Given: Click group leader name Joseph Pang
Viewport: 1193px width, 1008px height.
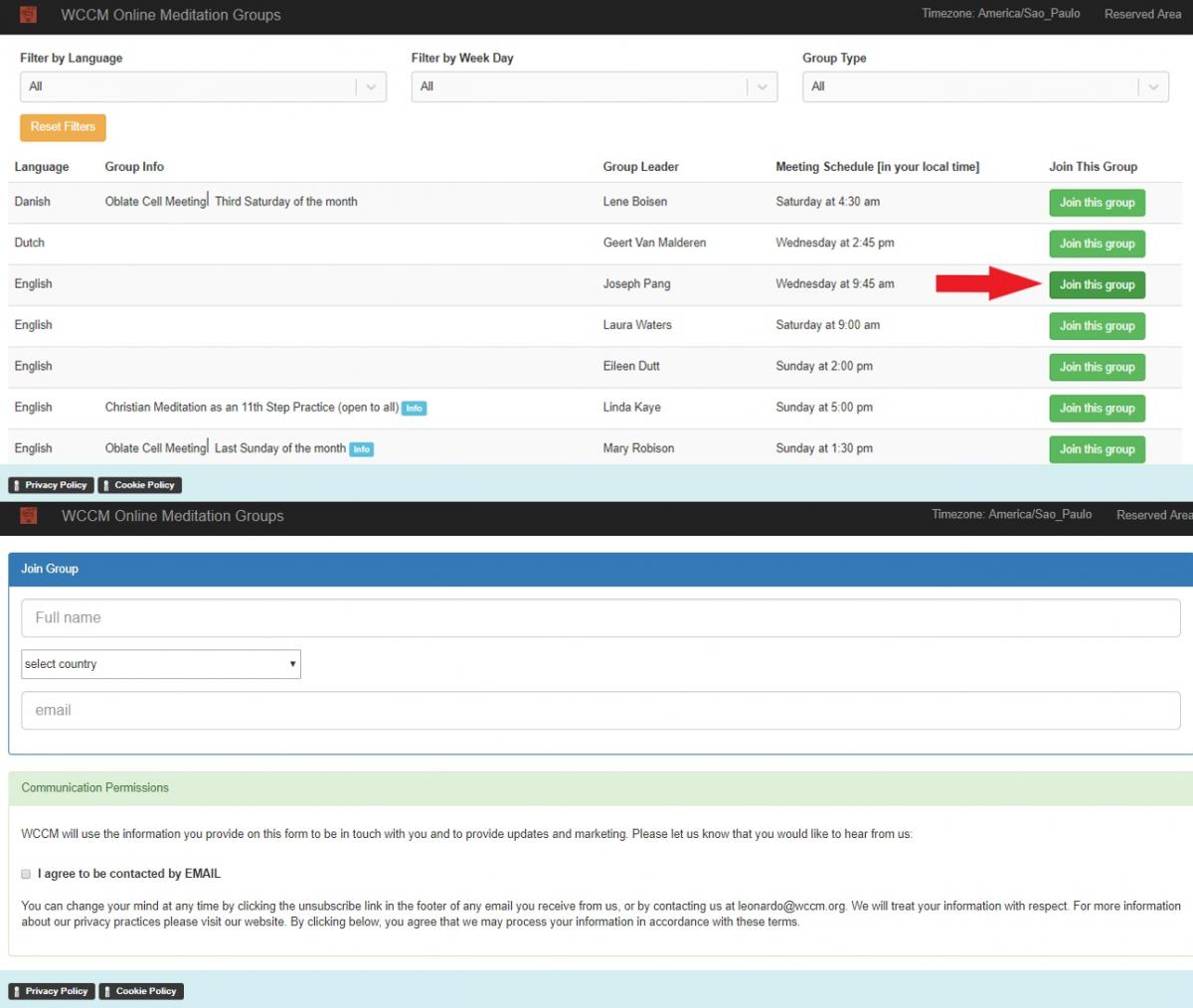Looking at the screenshot, I should [x=636, y=284].
